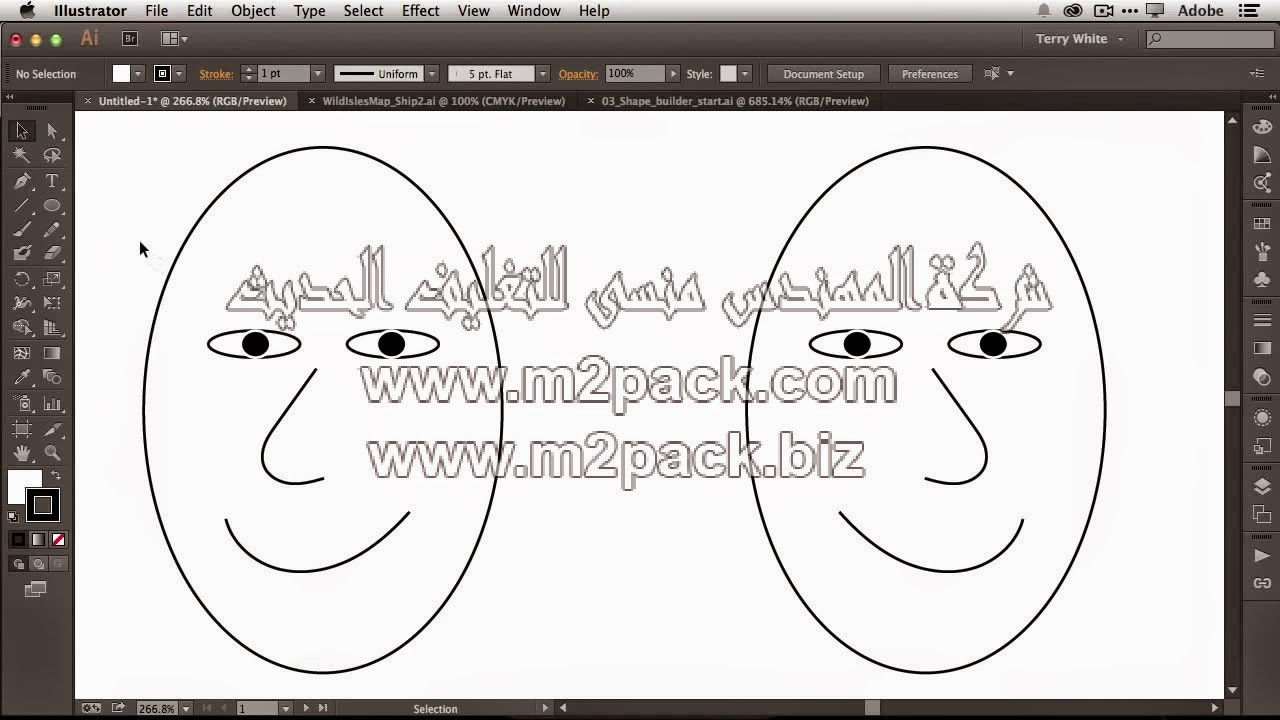
Task: Click the Document Setup button
Action: [823, 74]
